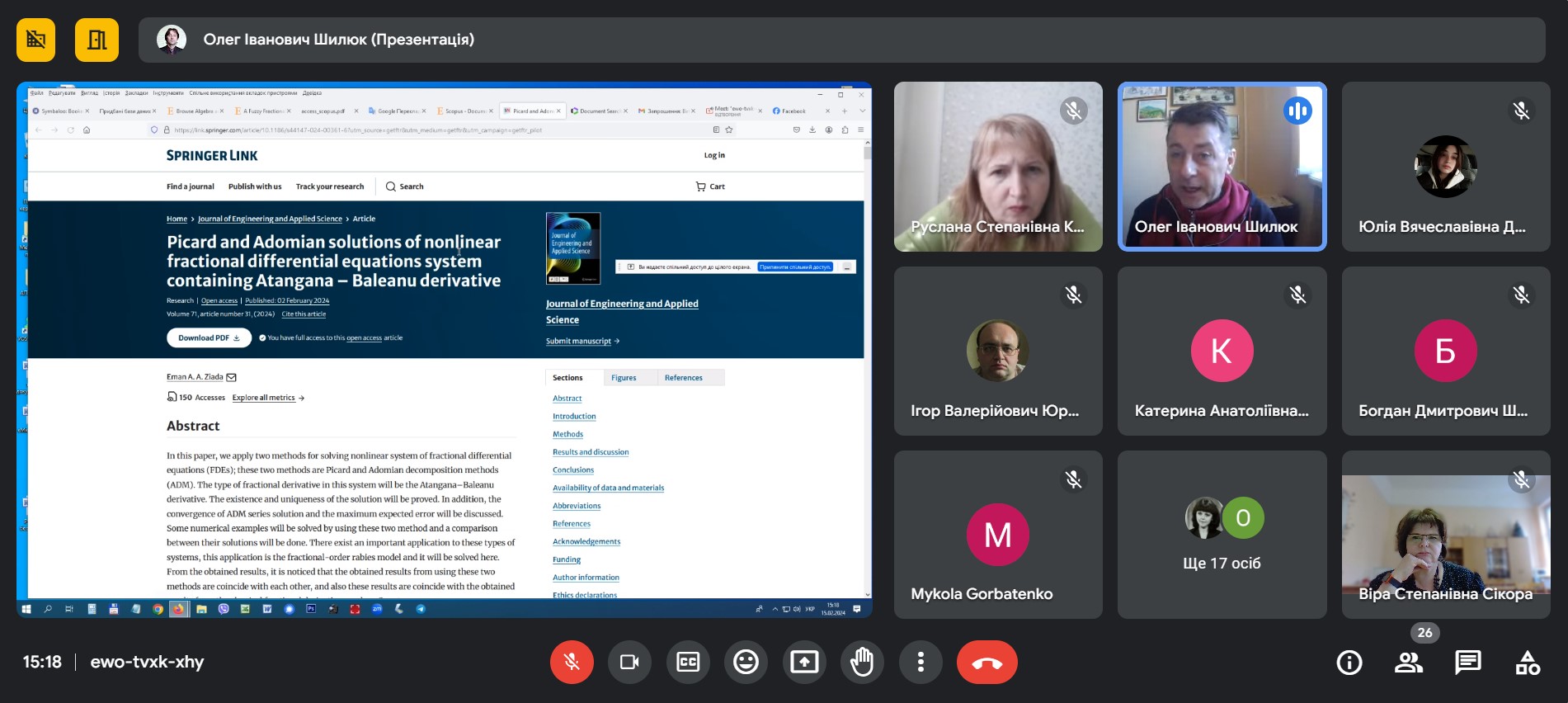Click the Zoom icon in shared taskbar
Image resolution: width=1568 pixels, height=703 pixels.
pyautogui.click(x=377, y=609)
